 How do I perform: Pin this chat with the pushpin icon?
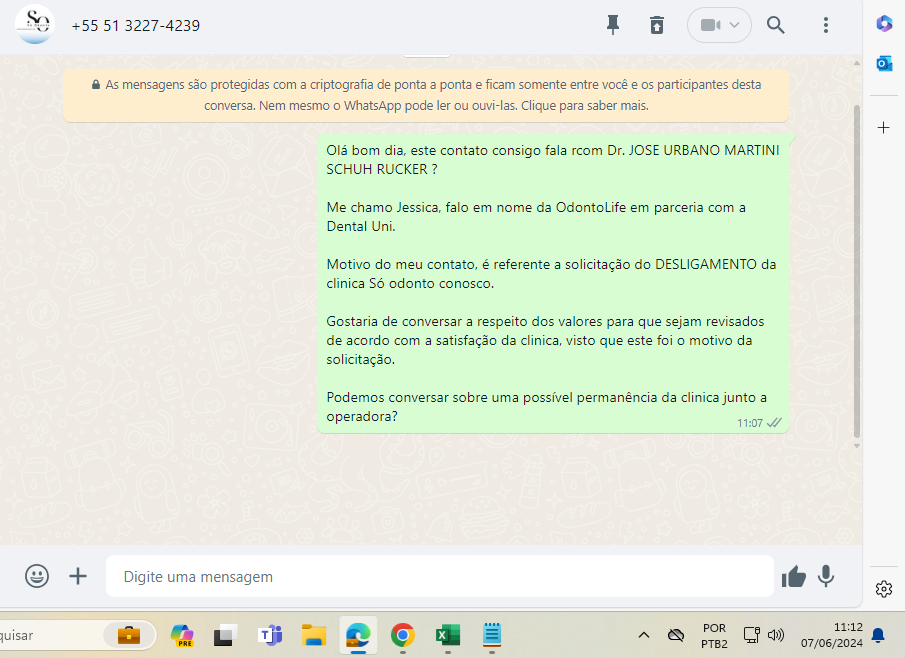pos(613,25)
